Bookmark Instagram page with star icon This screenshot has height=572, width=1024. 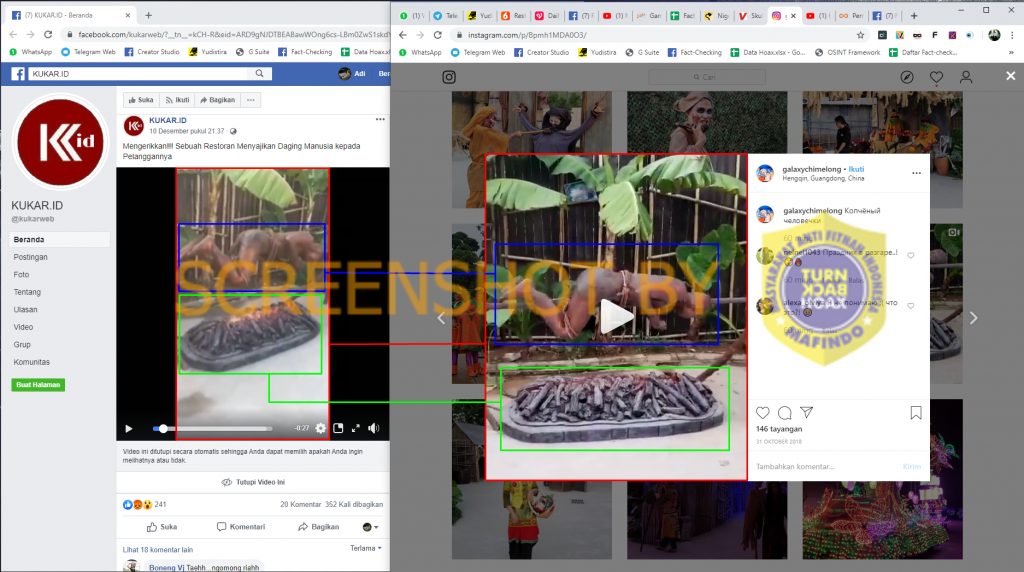[860, 35]
